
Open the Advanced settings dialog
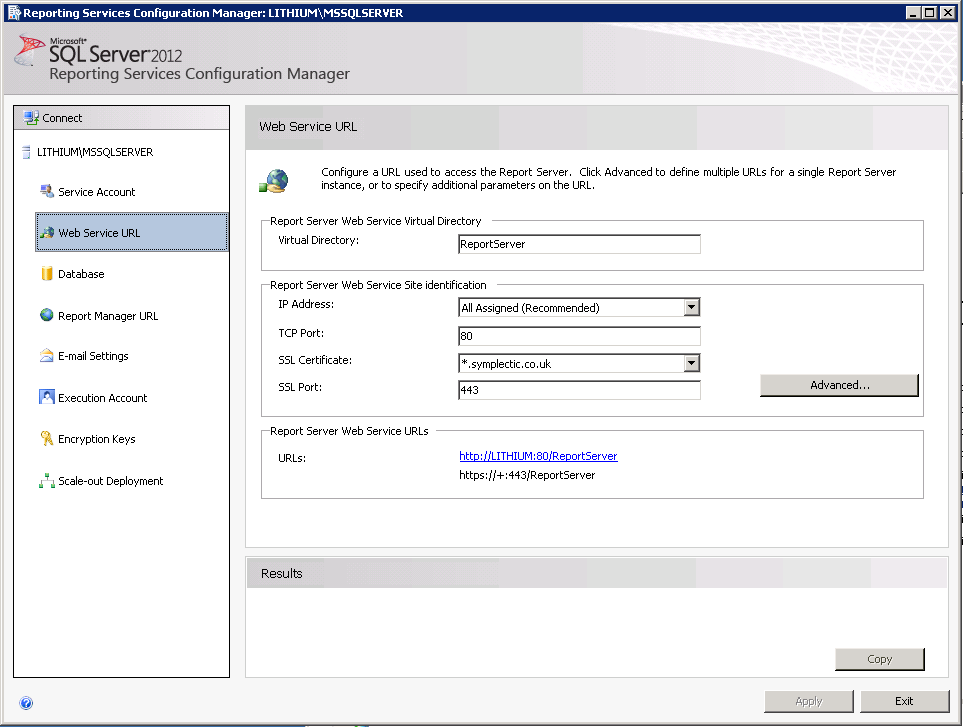pos(839,385)
